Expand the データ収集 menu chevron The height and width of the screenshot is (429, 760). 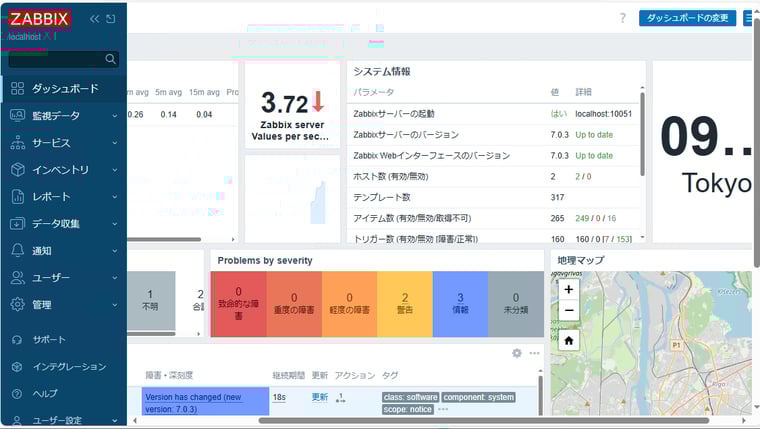pos(115,224)
